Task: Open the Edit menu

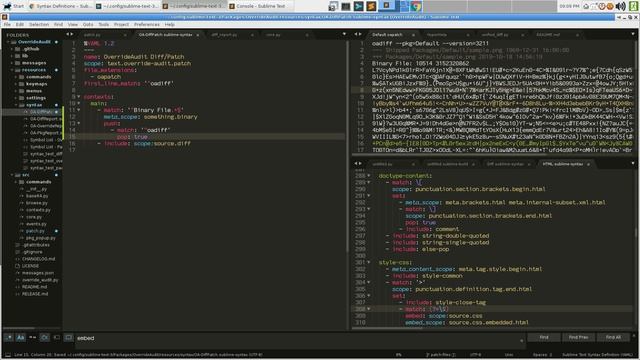Action: (20, 24)
